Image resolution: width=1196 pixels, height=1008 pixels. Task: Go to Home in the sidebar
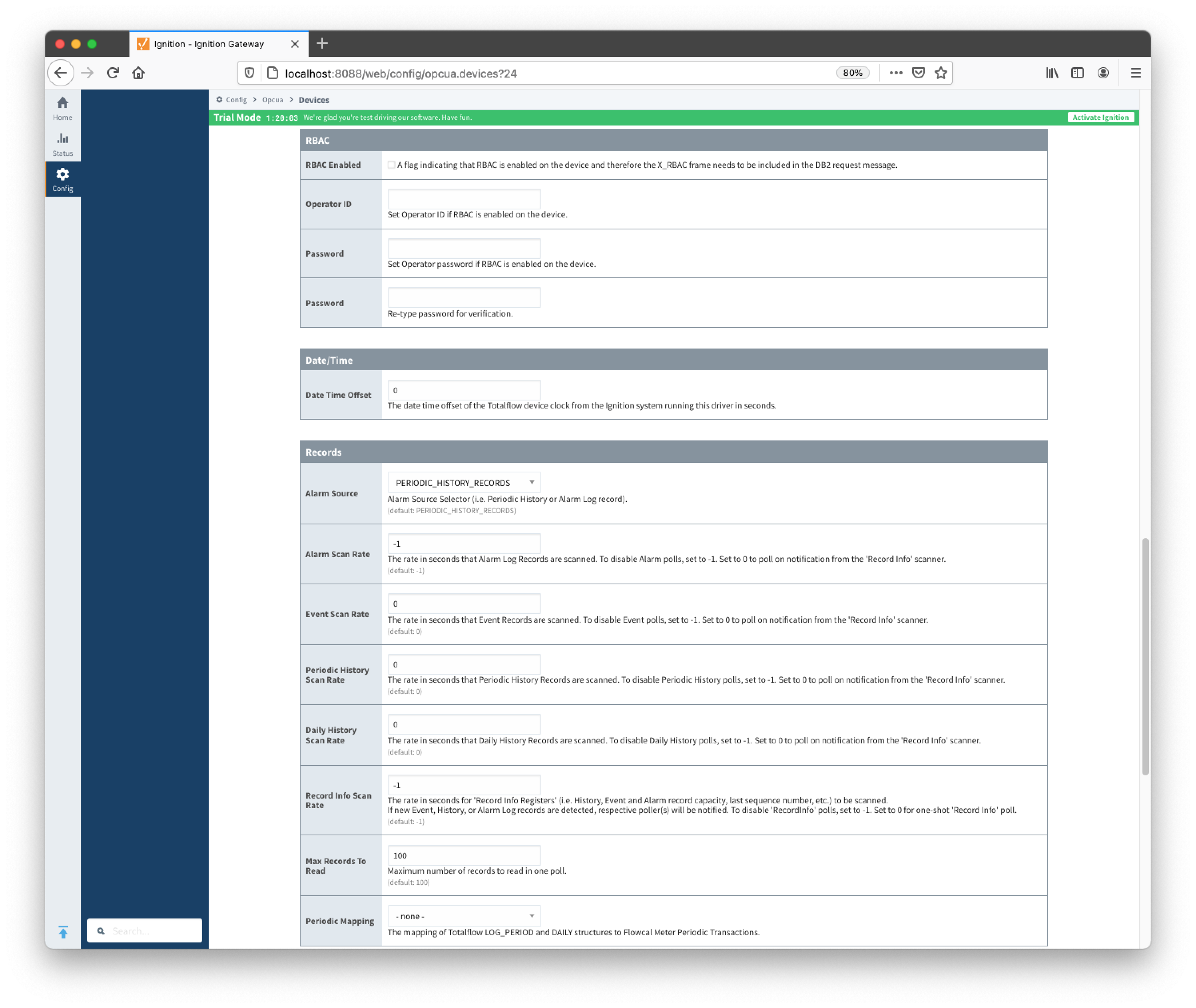[x=63, y=108]
